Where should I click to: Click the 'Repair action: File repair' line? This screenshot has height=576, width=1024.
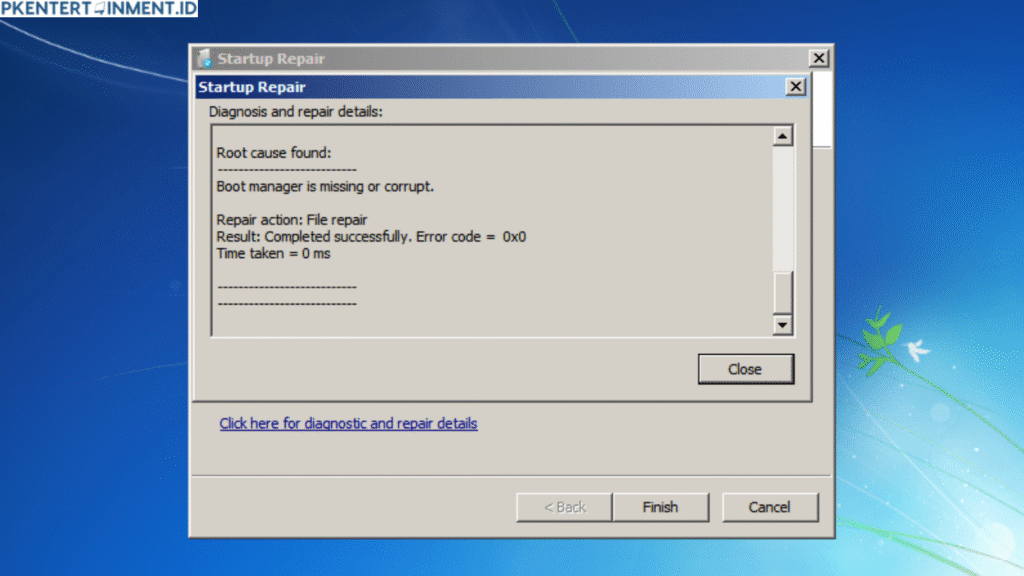click(x=292, y=220)
